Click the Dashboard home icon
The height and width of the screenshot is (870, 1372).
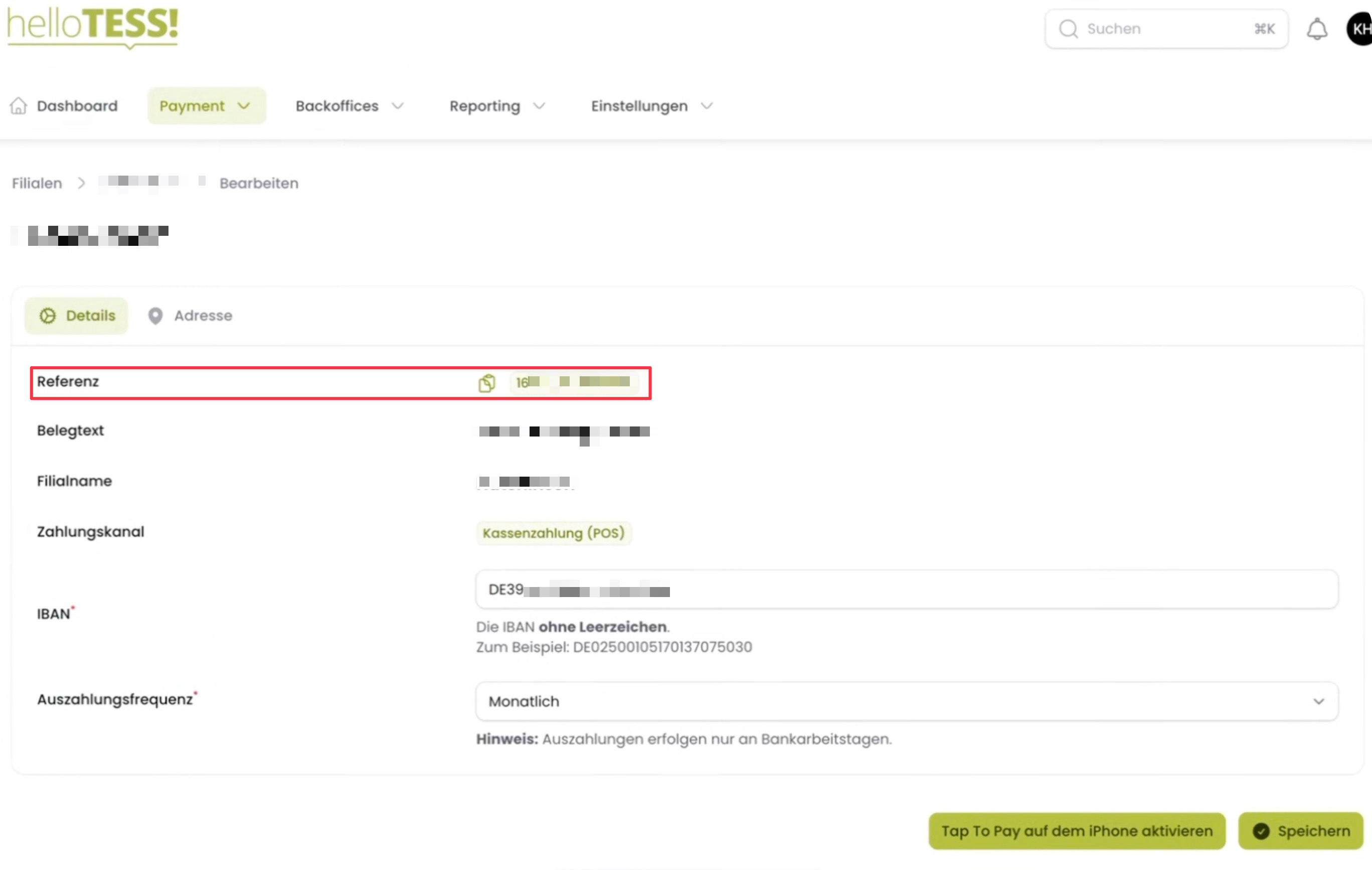tap(19, 106)
